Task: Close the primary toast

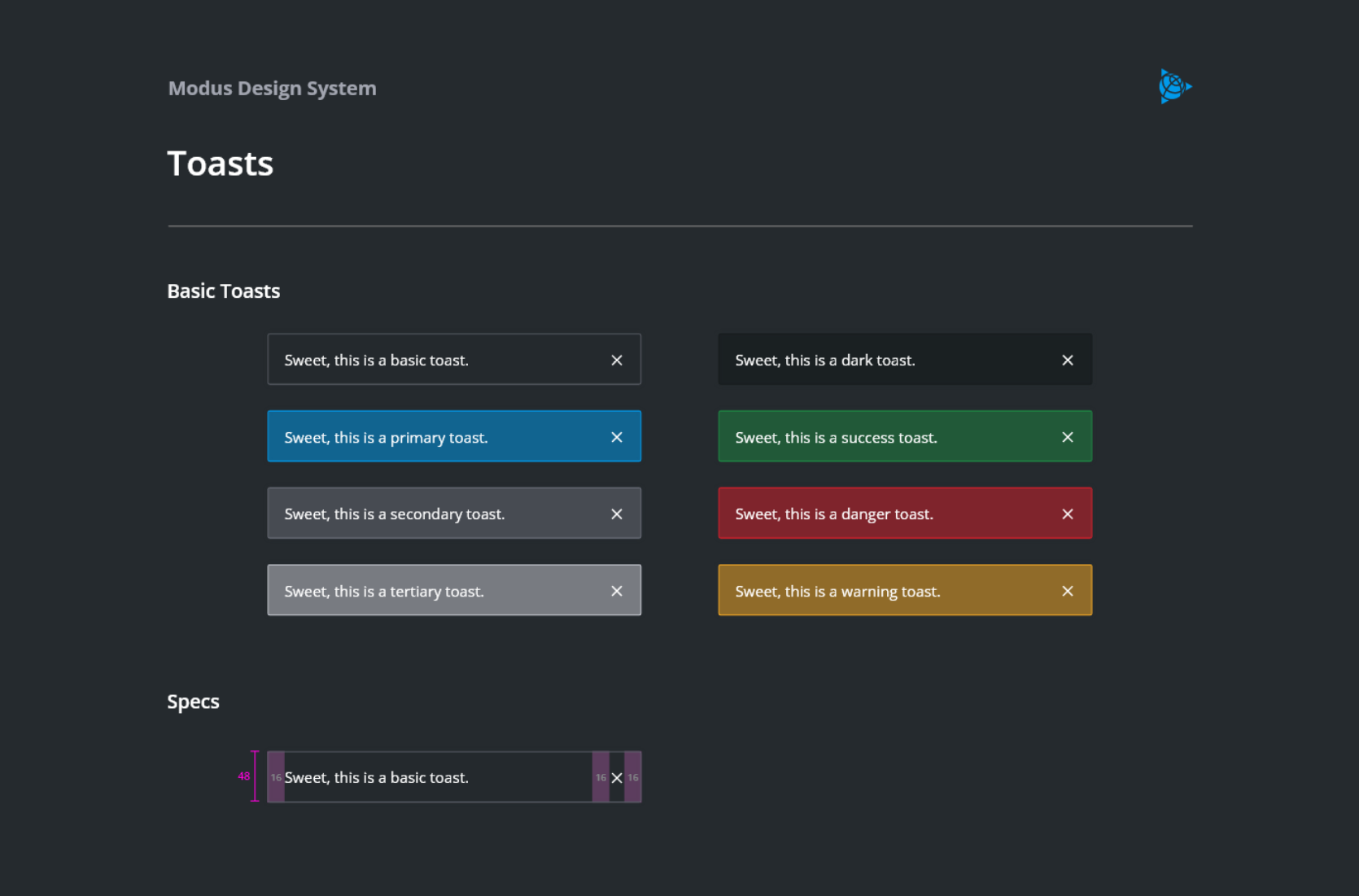Action: [616, 436]
